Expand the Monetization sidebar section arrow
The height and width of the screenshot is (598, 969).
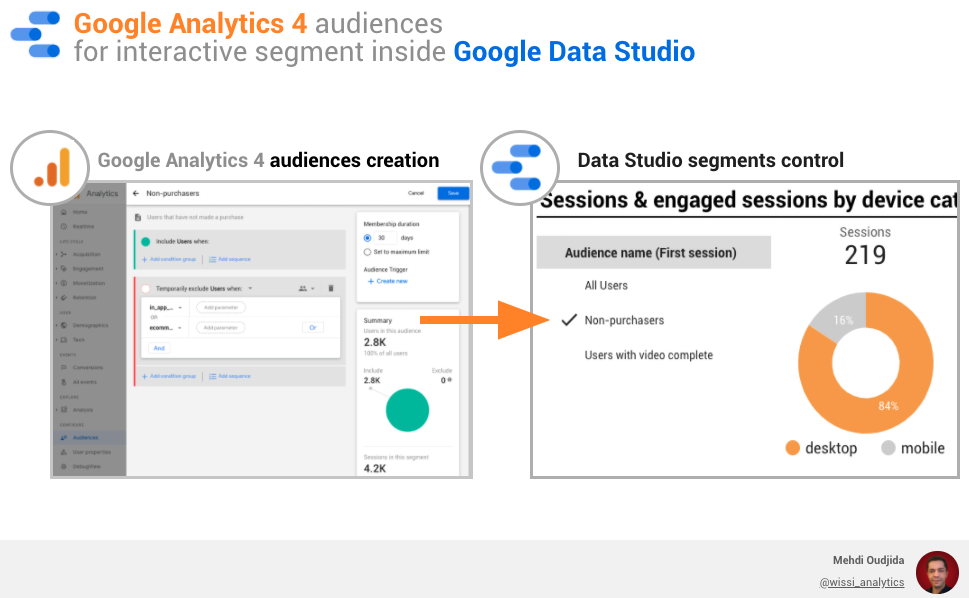coord(57,283)
